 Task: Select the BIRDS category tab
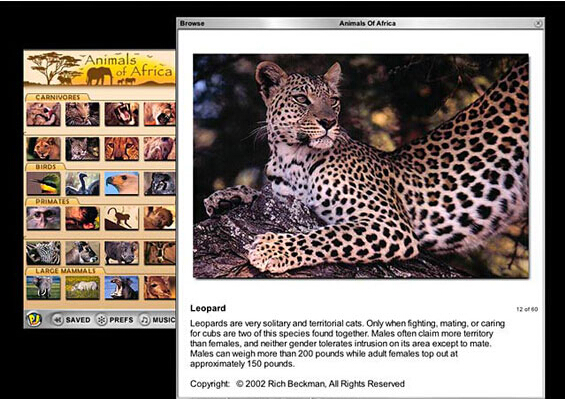pos(46,167)
